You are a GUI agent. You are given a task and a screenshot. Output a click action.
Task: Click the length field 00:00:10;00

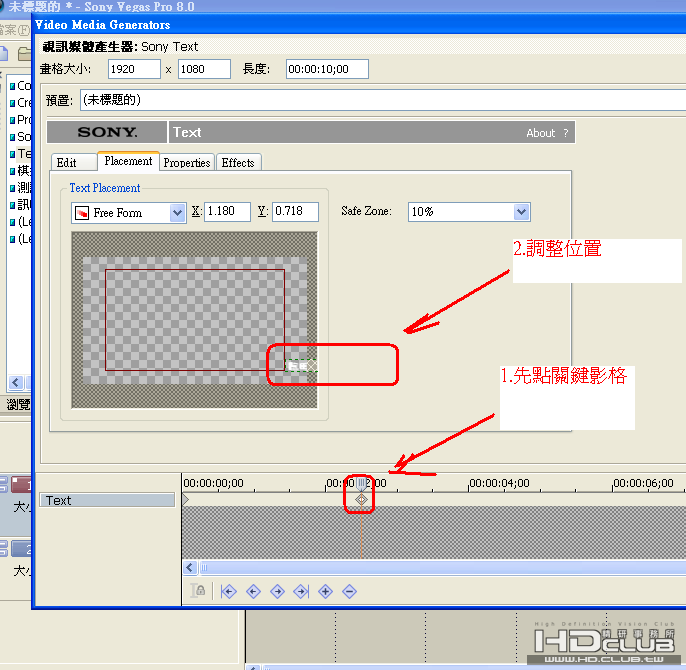pyautogui.click(x=327, y=69)
